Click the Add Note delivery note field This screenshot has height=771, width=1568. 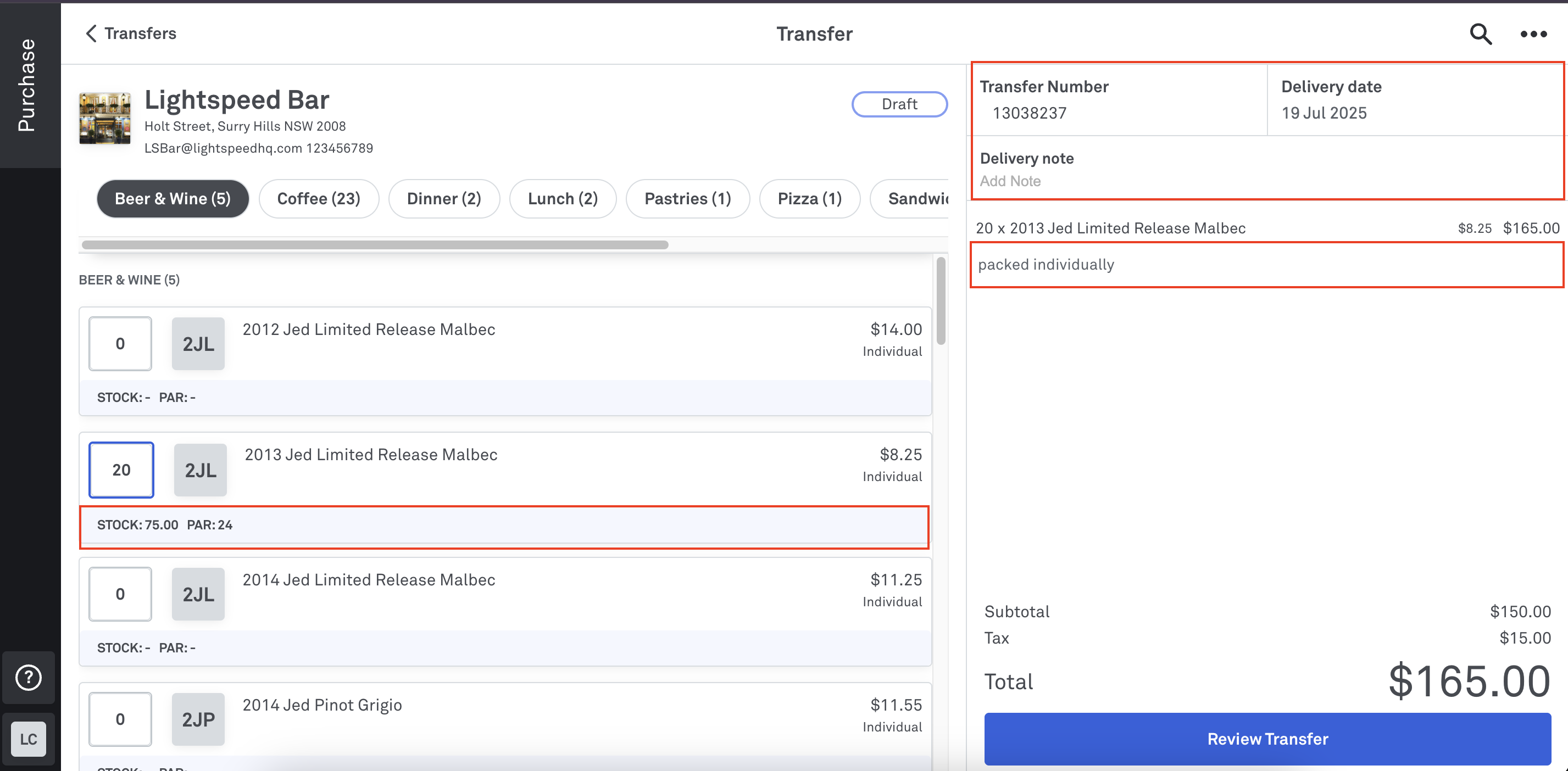click(x=1010, y=181)
